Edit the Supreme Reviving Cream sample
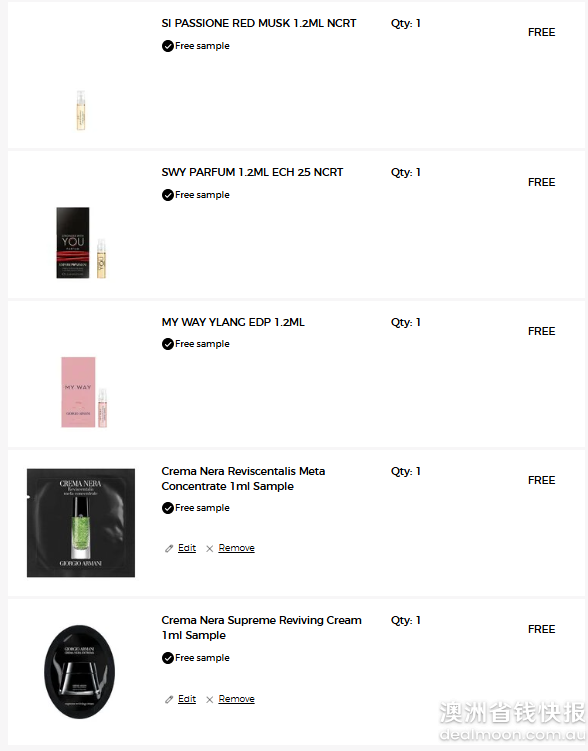 click(x=187, y=699)
